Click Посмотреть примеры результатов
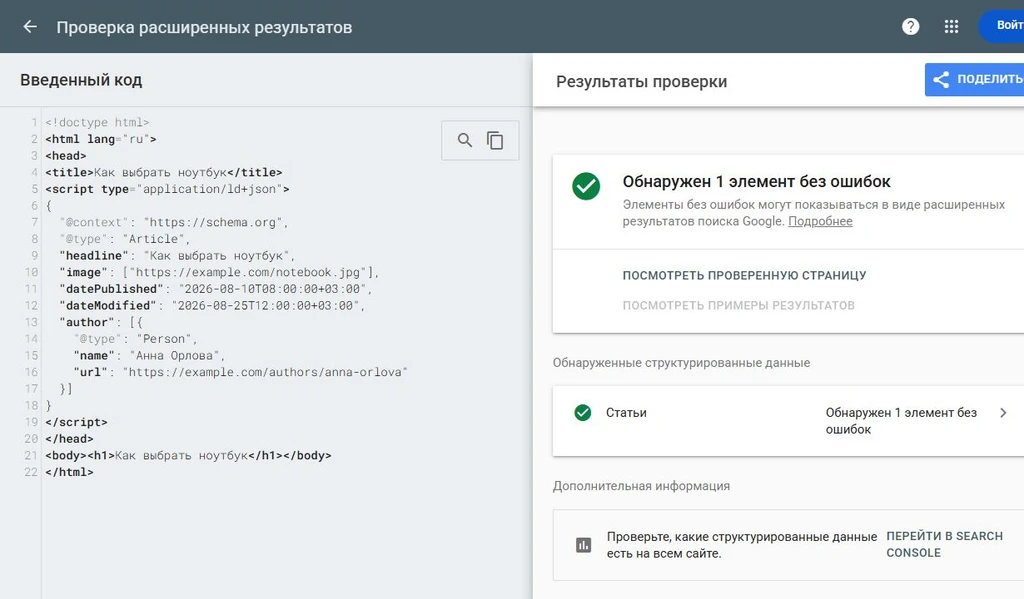Viewport: 1024px width, 599px height. 738,305
